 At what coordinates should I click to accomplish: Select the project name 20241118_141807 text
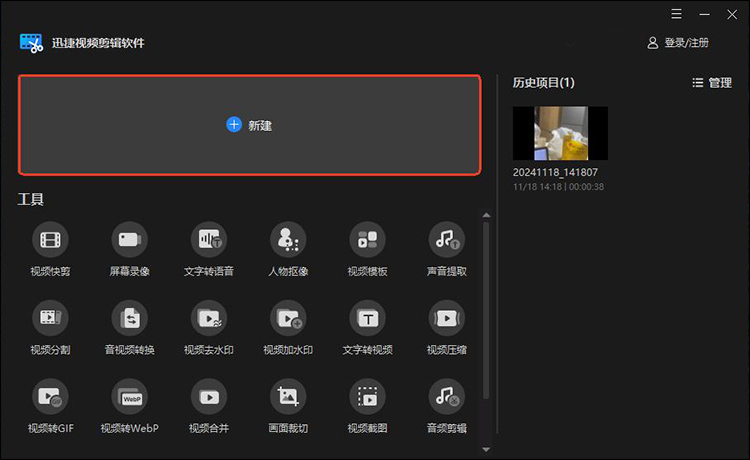[555, 172]
